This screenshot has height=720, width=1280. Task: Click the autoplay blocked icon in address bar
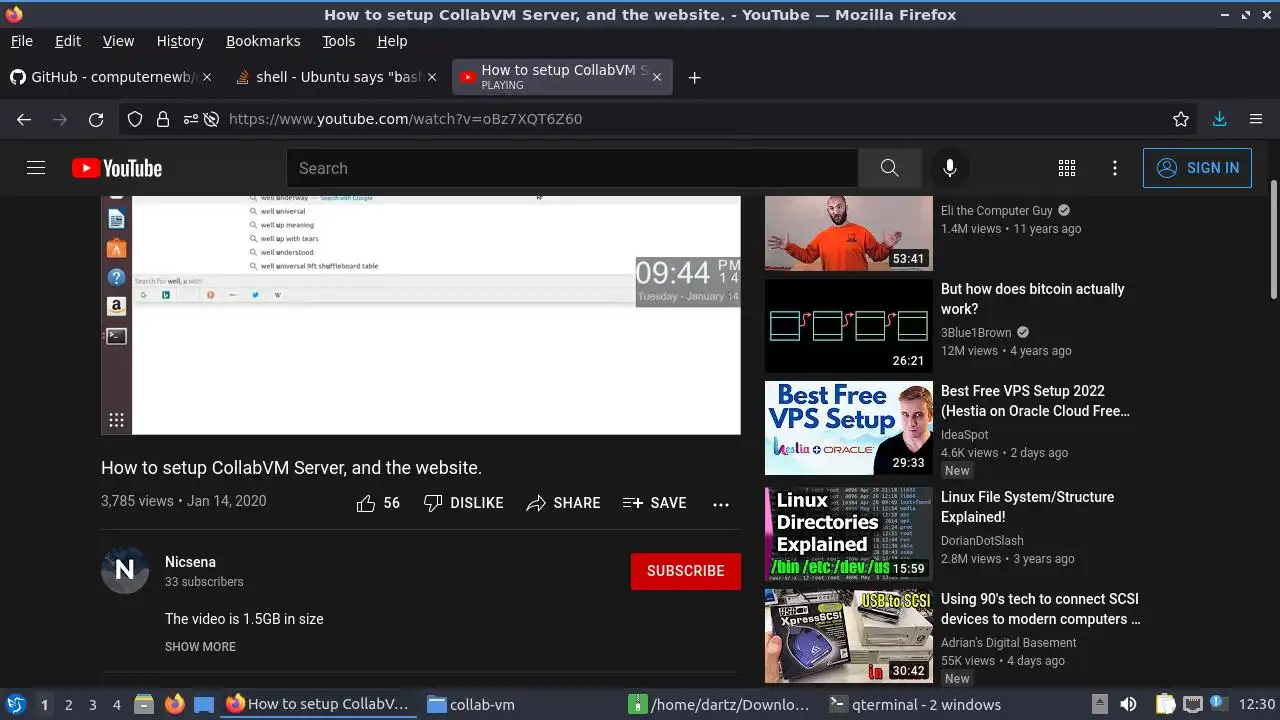[211, 119]
